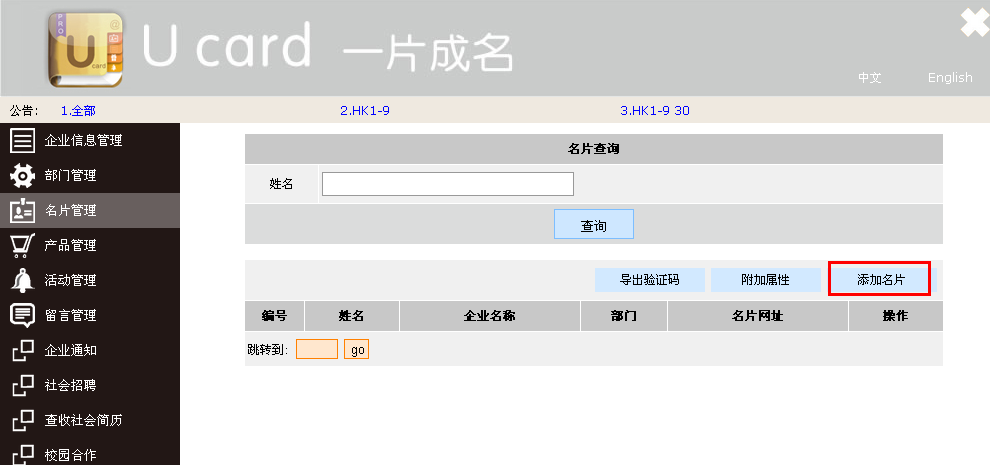Focus the 跳转到 page number field

click(317, 349)
